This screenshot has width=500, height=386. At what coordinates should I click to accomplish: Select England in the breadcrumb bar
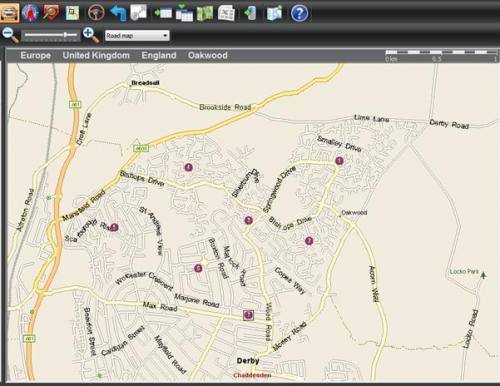click(159, 55)
